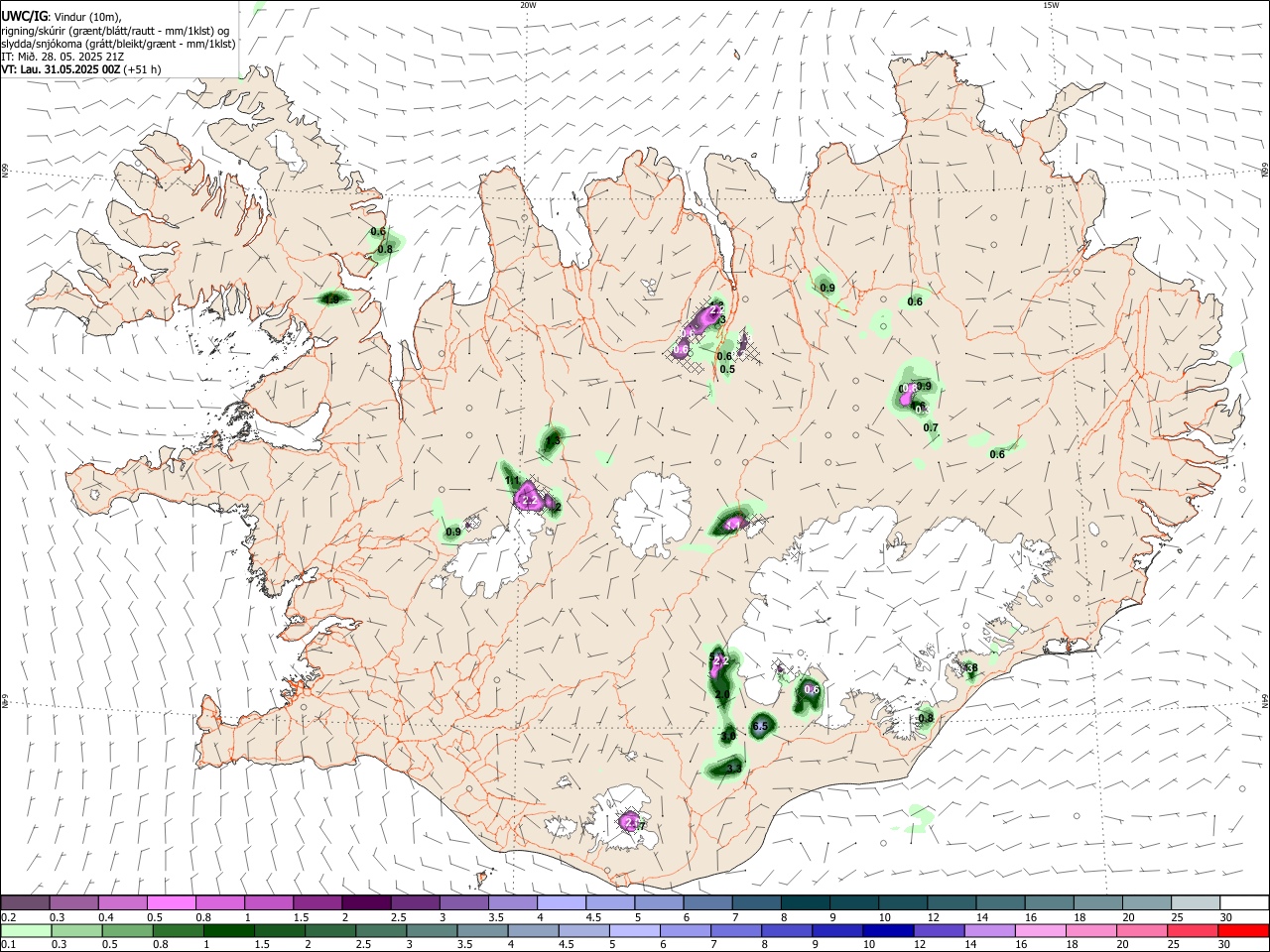The height and width of the screenshot is (952, 1270).
Task: Click the '3.3' precipitation value on the map
Action: coord(734,769)
